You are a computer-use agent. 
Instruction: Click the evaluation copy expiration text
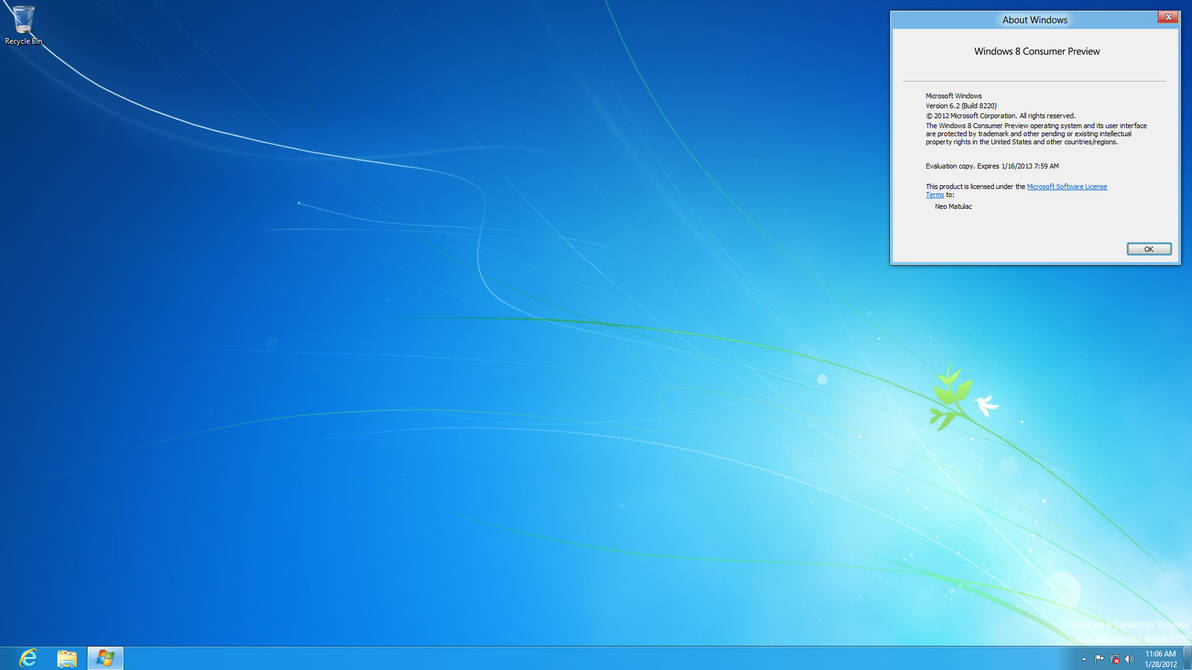click(x=992, y=166)
